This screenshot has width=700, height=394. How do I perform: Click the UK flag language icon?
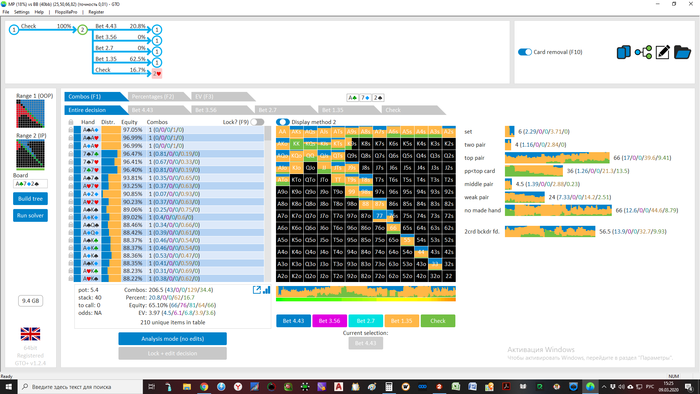30,334
